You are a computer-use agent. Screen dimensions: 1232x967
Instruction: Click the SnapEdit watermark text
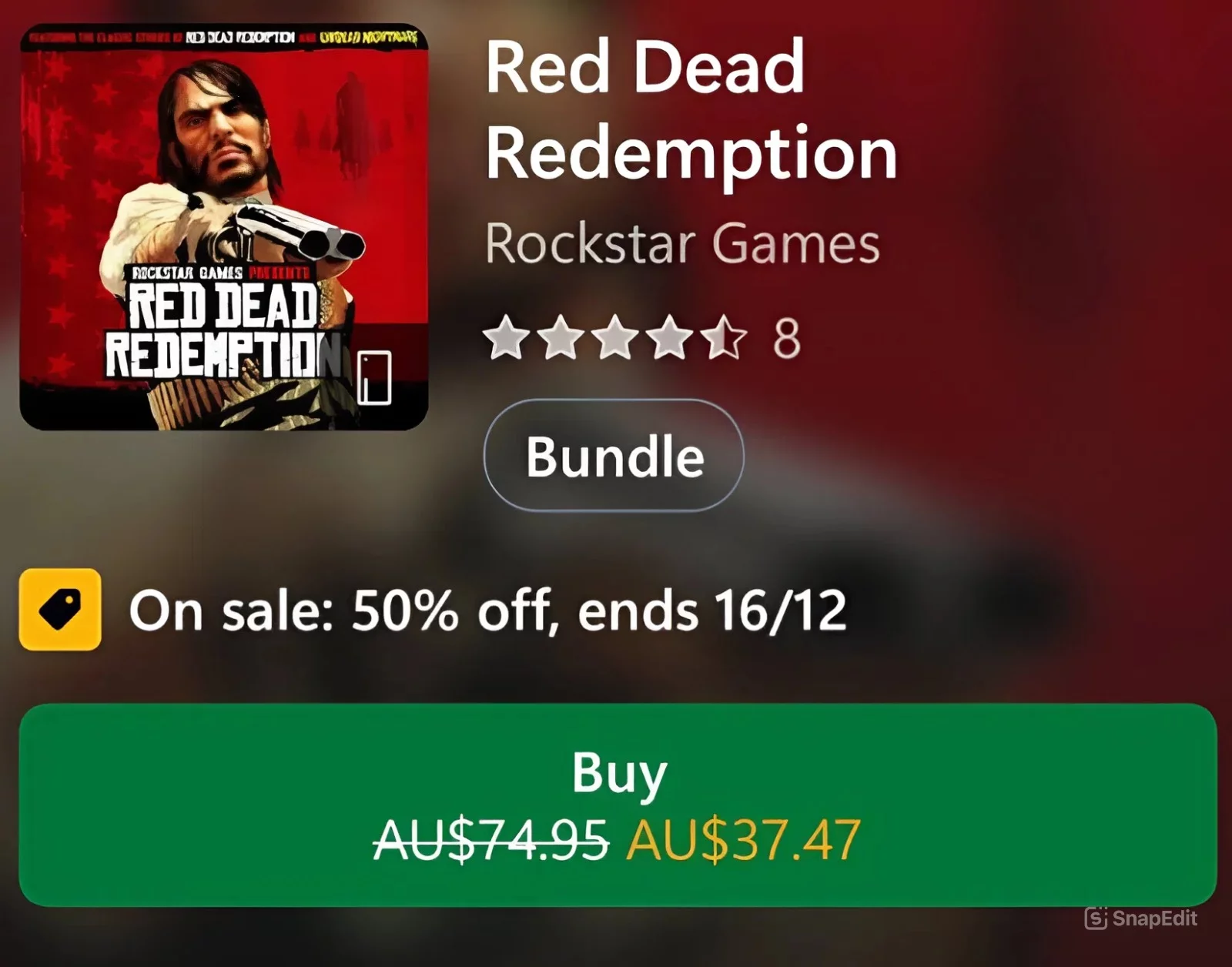pos(1154,918)
